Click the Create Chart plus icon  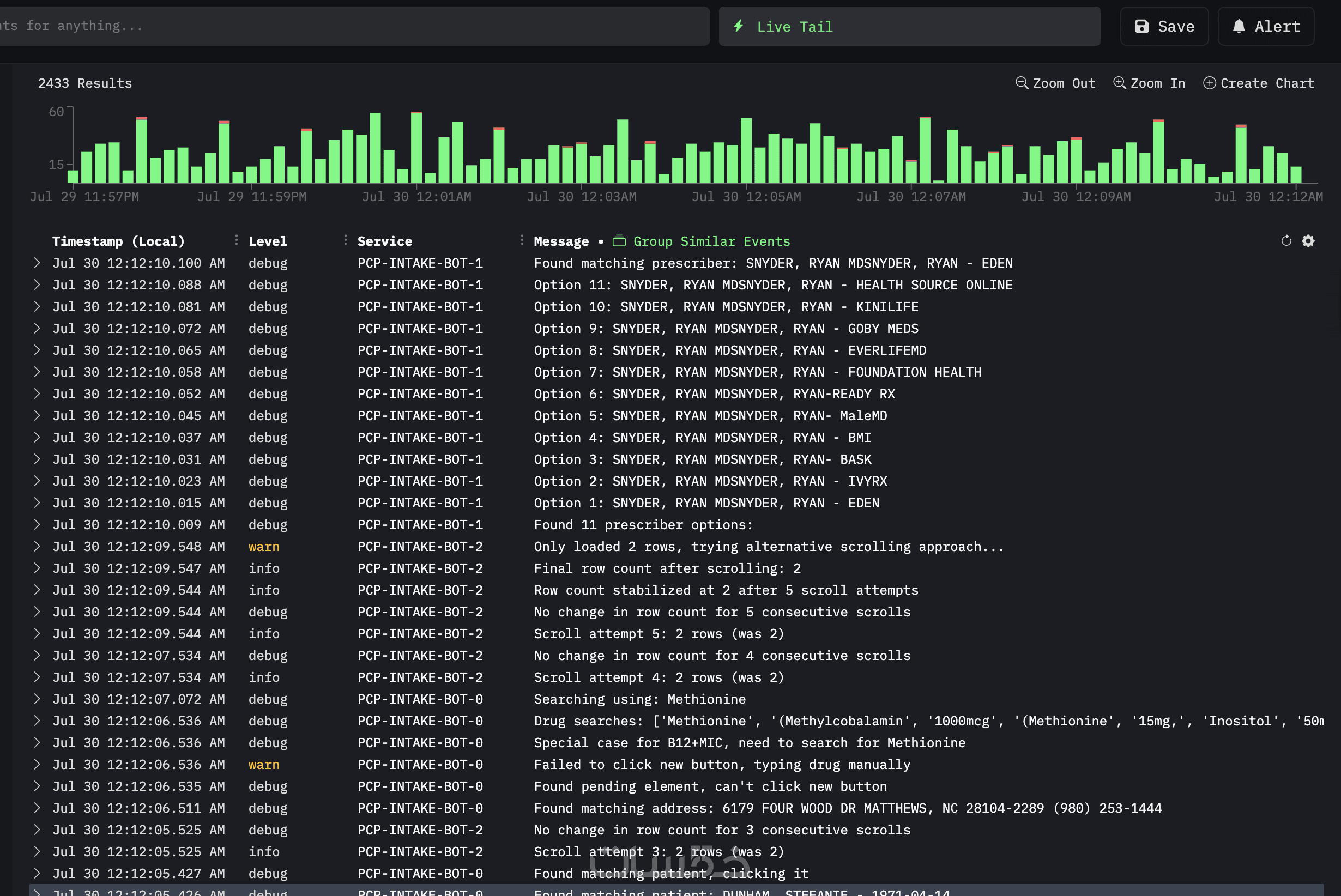[x=1209, y=83]
